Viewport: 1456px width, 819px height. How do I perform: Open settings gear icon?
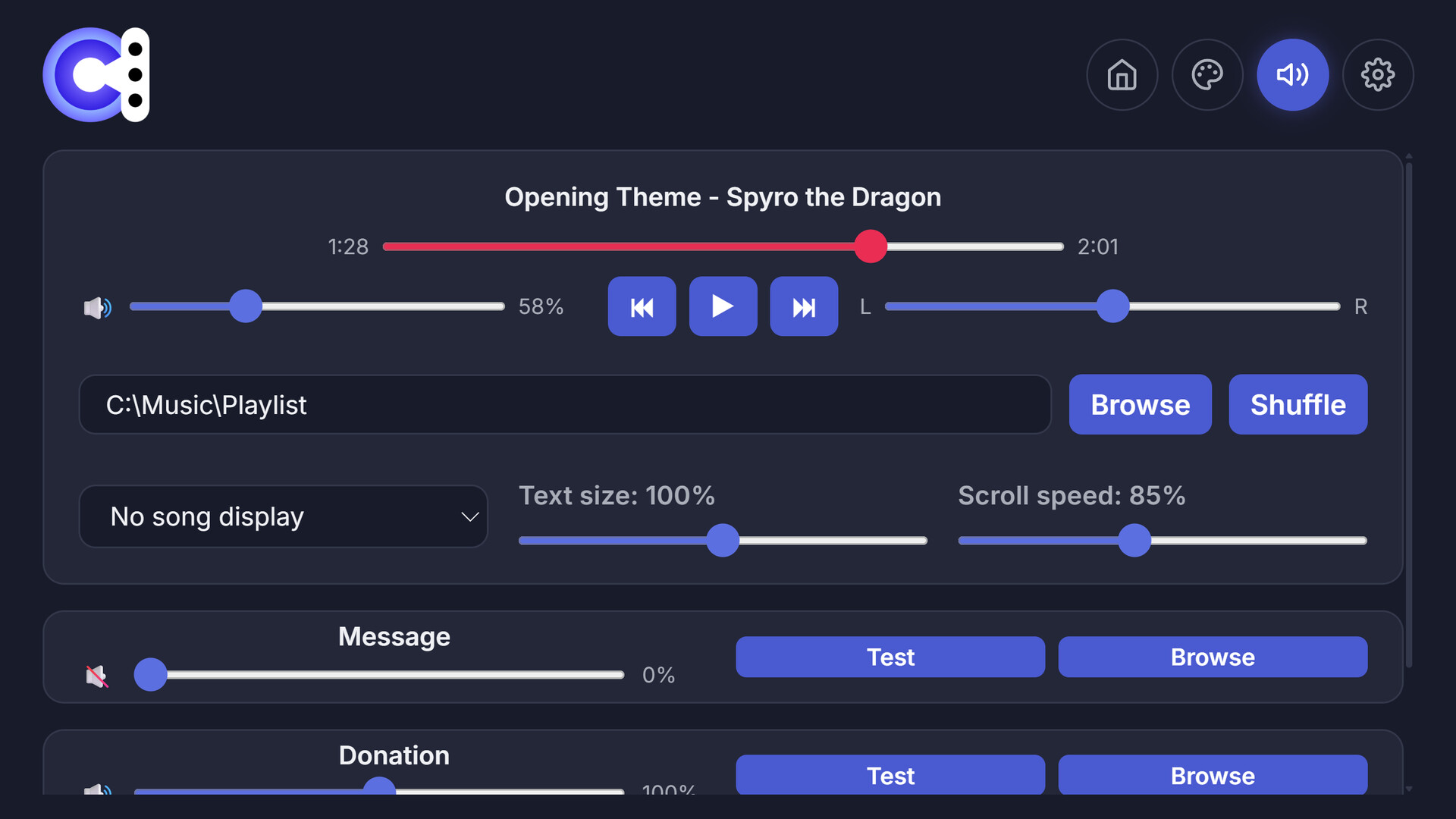tap(1377, 75)
